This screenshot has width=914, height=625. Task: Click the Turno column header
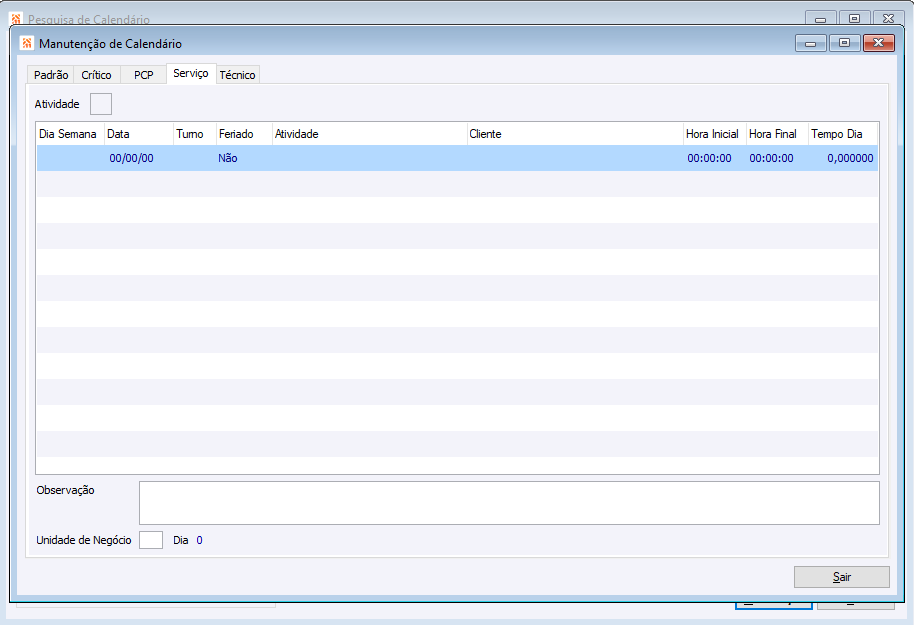(x=195, y=134)
